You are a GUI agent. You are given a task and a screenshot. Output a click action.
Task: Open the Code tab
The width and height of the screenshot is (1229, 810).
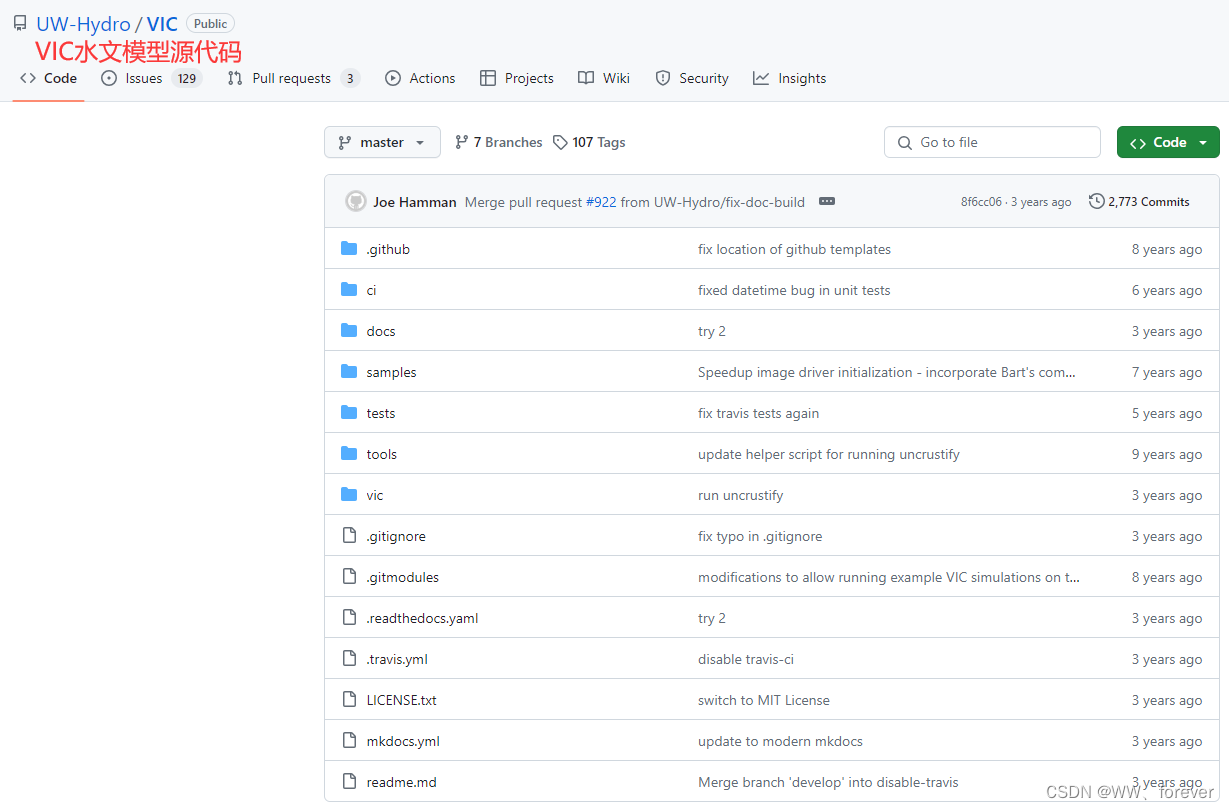click(x=48, y=78)
